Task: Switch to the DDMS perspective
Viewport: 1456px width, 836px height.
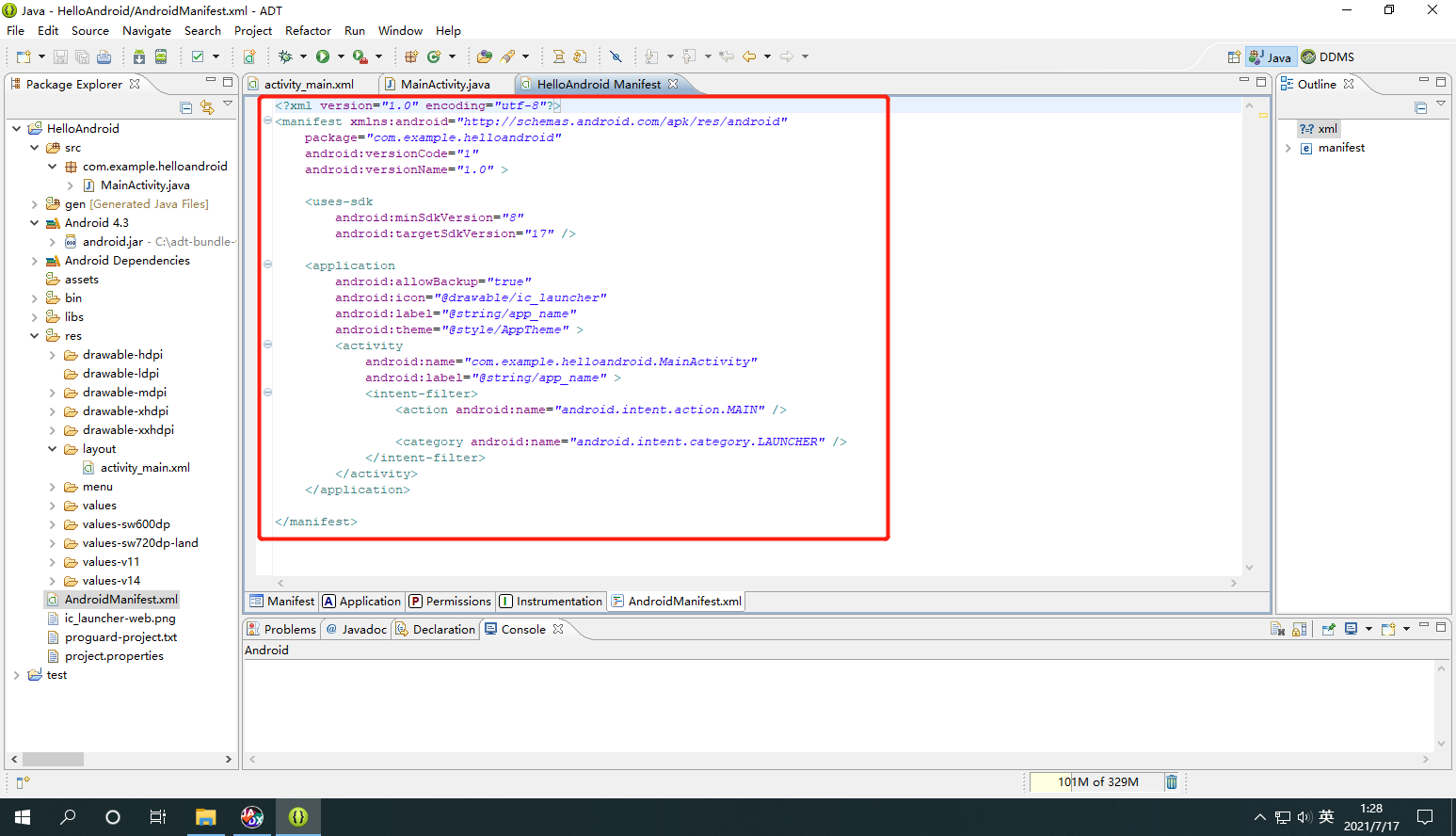Action: point(1328,57)
